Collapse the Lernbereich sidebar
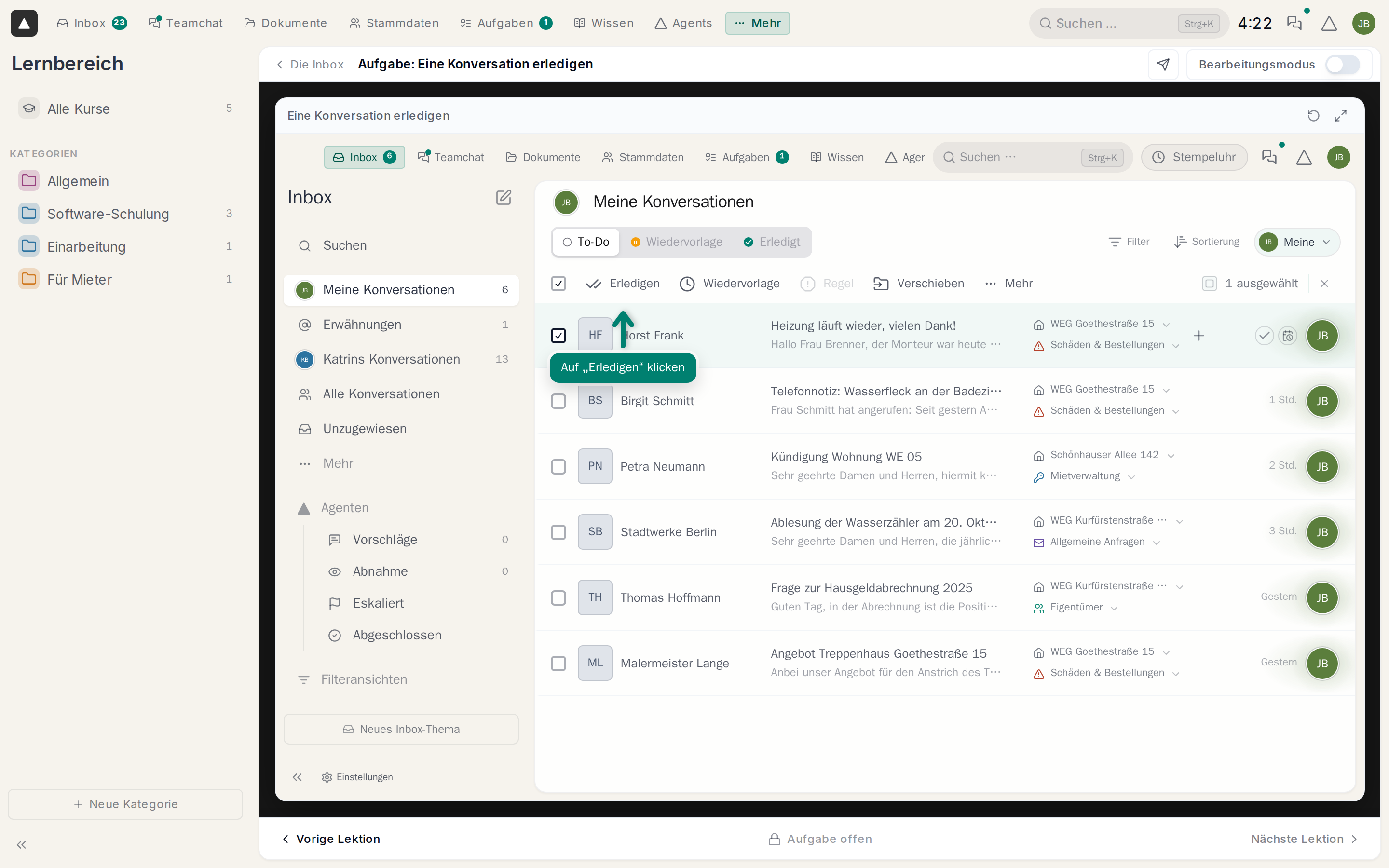The height and width of the screenshot is (868, 1389). [21, 845]
